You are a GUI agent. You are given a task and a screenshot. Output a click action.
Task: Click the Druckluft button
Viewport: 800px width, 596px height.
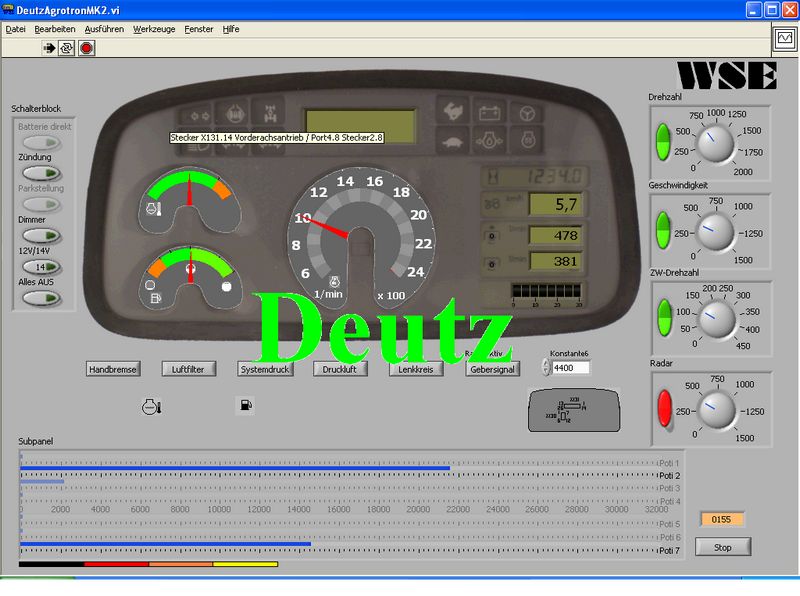click(x=340, y=369)
